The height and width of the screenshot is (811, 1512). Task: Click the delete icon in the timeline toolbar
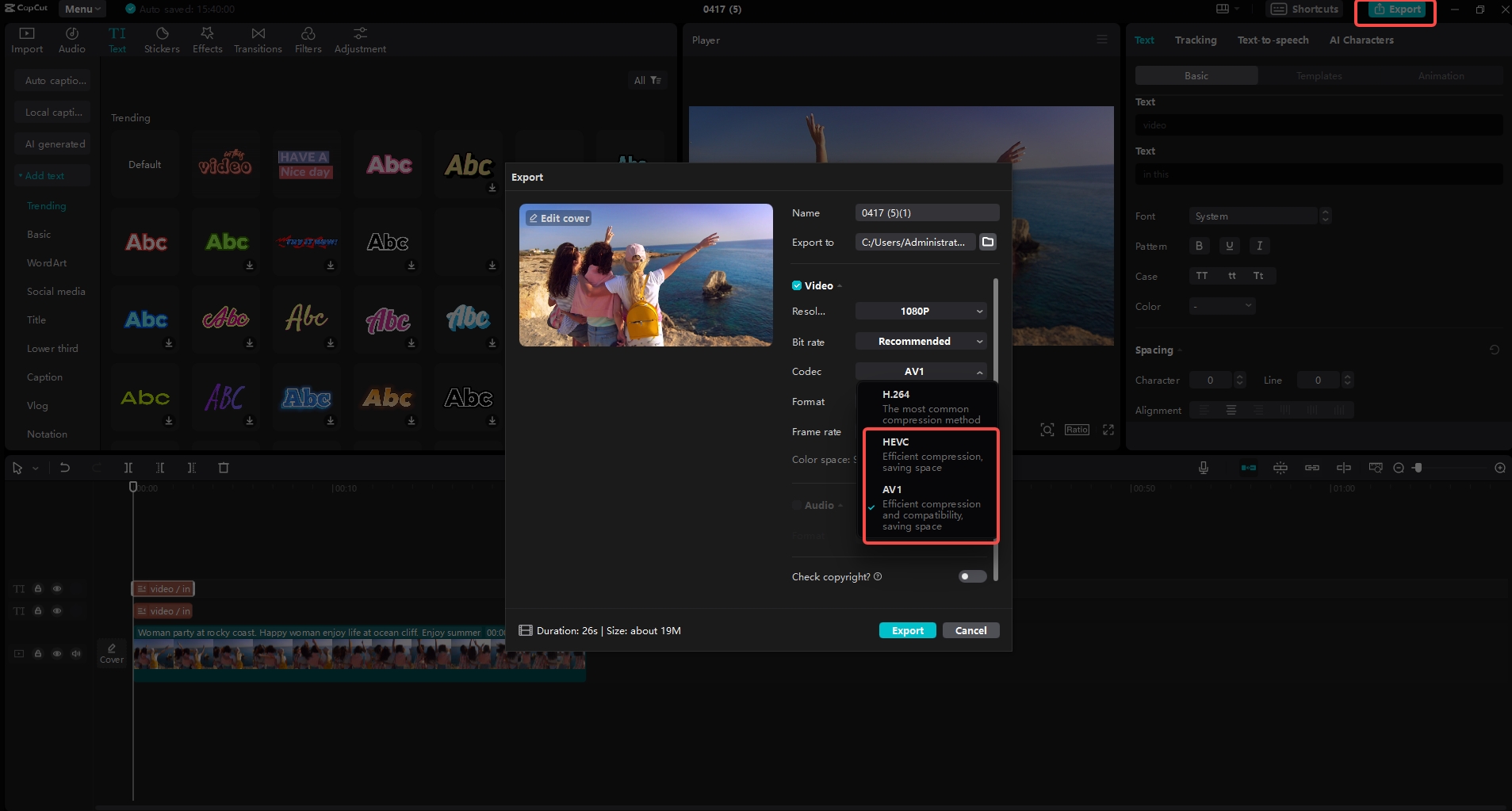point(224,468)
